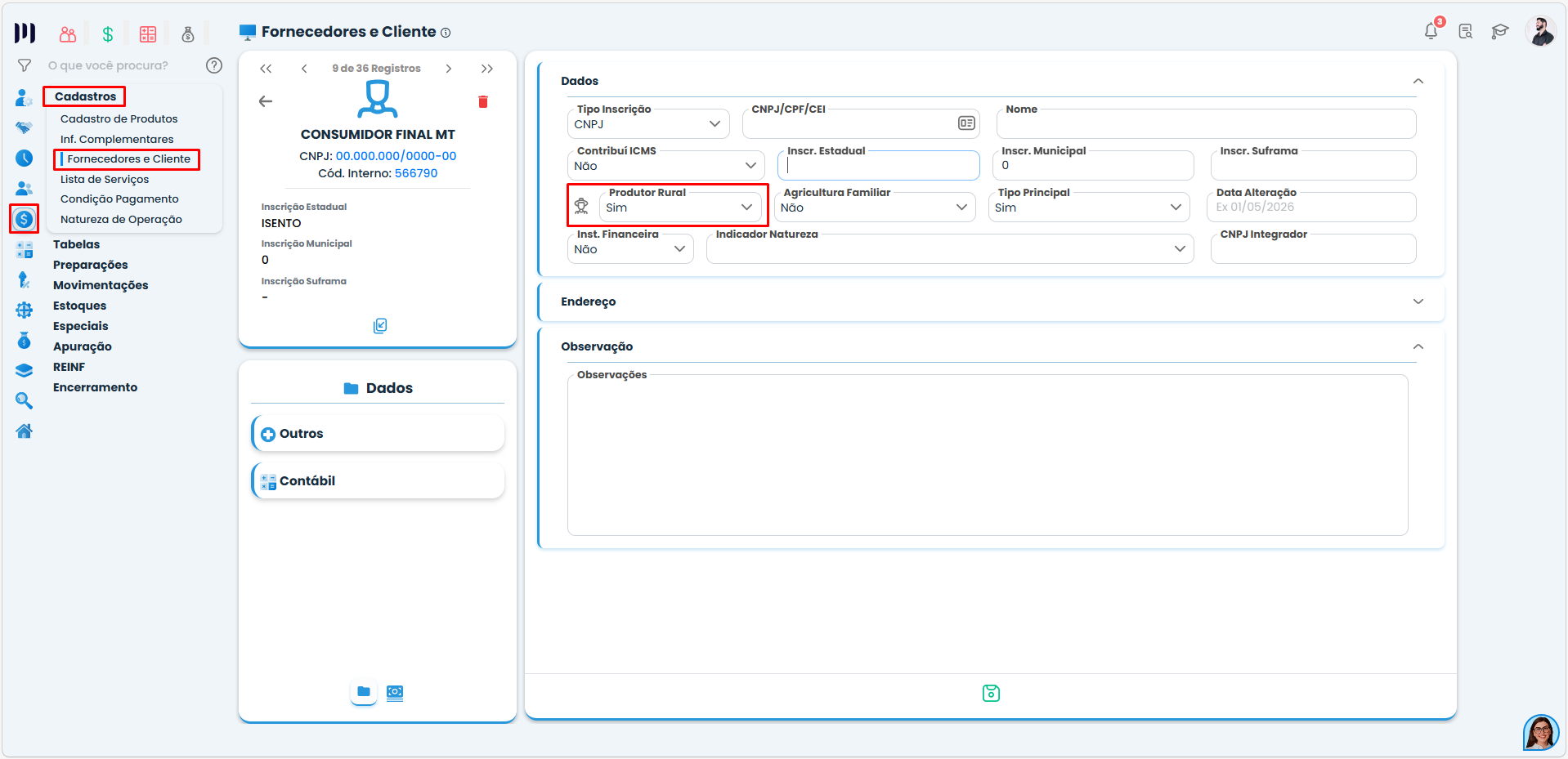Click the CNPJ link 00.000.000/0000-00

[396, 156]
